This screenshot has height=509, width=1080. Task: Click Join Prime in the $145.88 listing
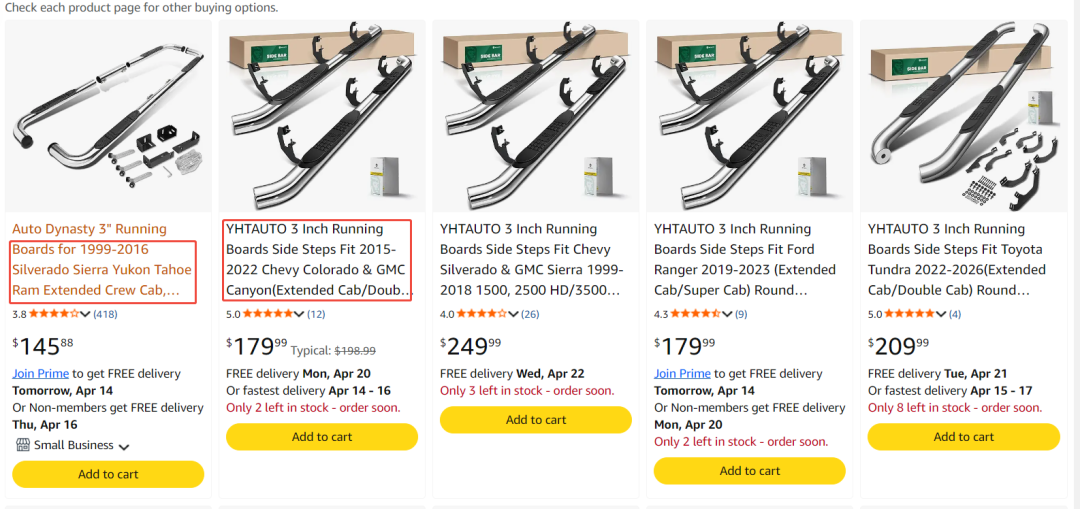[x=40, y=373]
